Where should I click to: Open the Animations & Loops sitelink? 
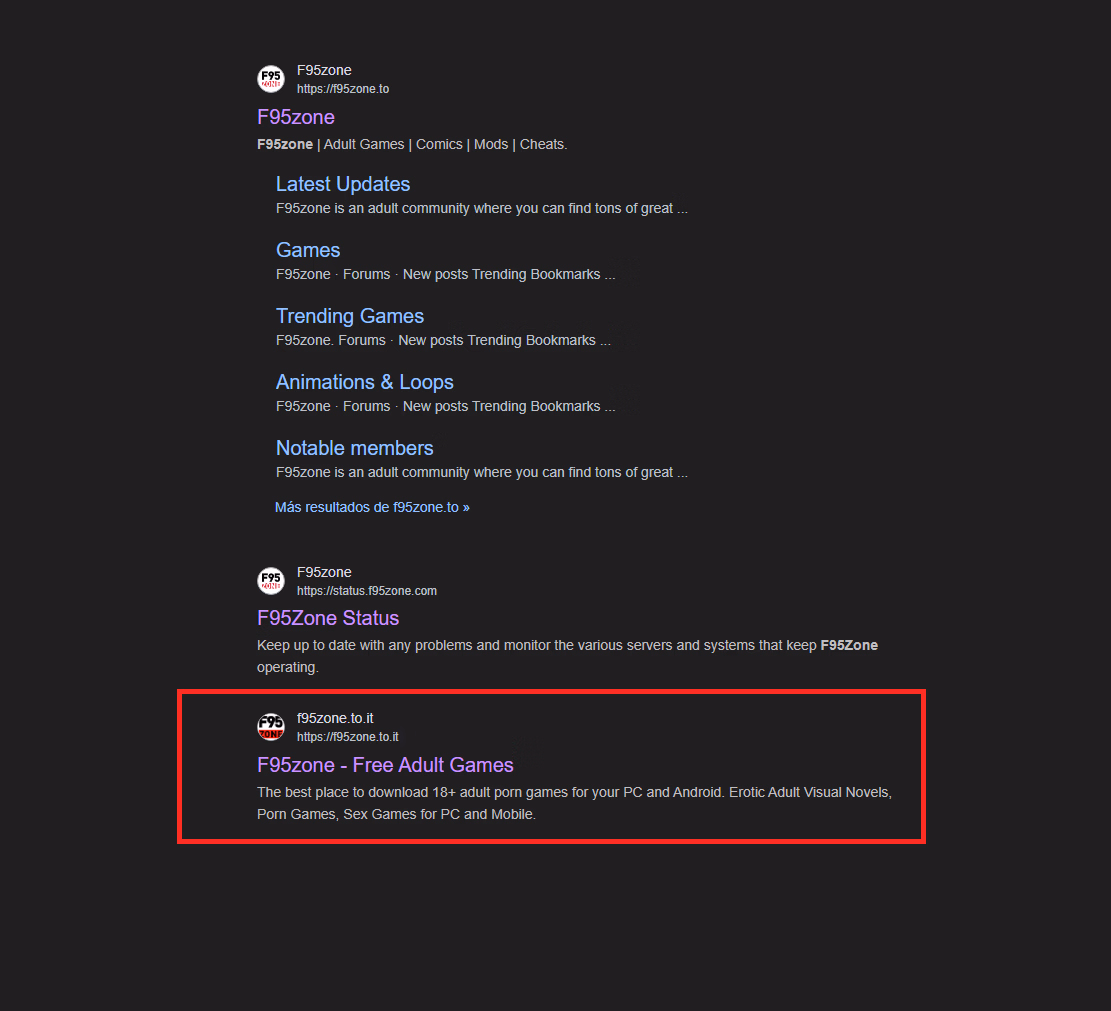tap(365, 382)
